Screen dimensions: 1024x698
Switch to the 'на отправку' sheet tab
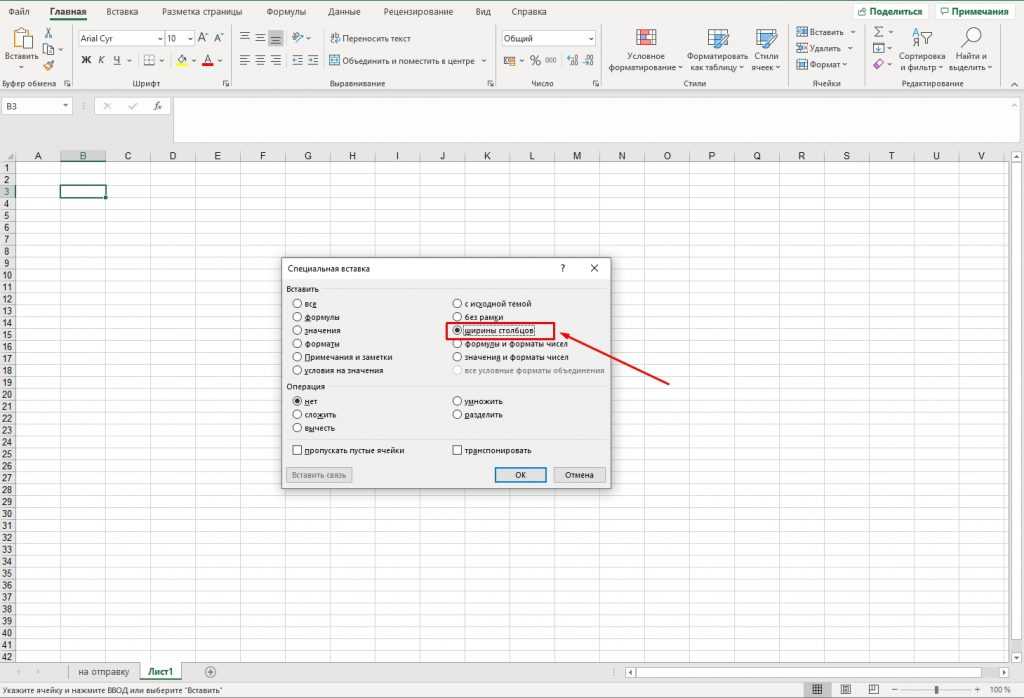click(x=103, y=672)
